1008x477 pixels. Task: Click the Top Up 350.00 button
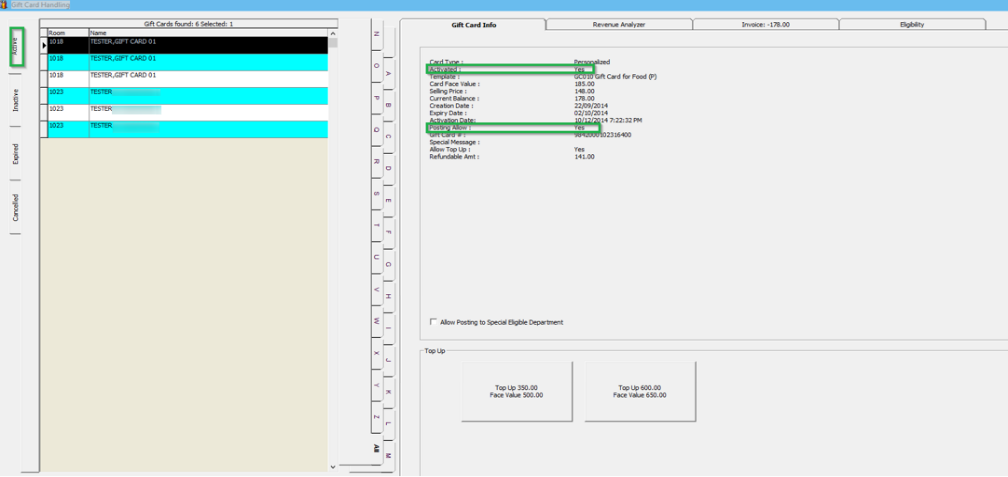516,392
